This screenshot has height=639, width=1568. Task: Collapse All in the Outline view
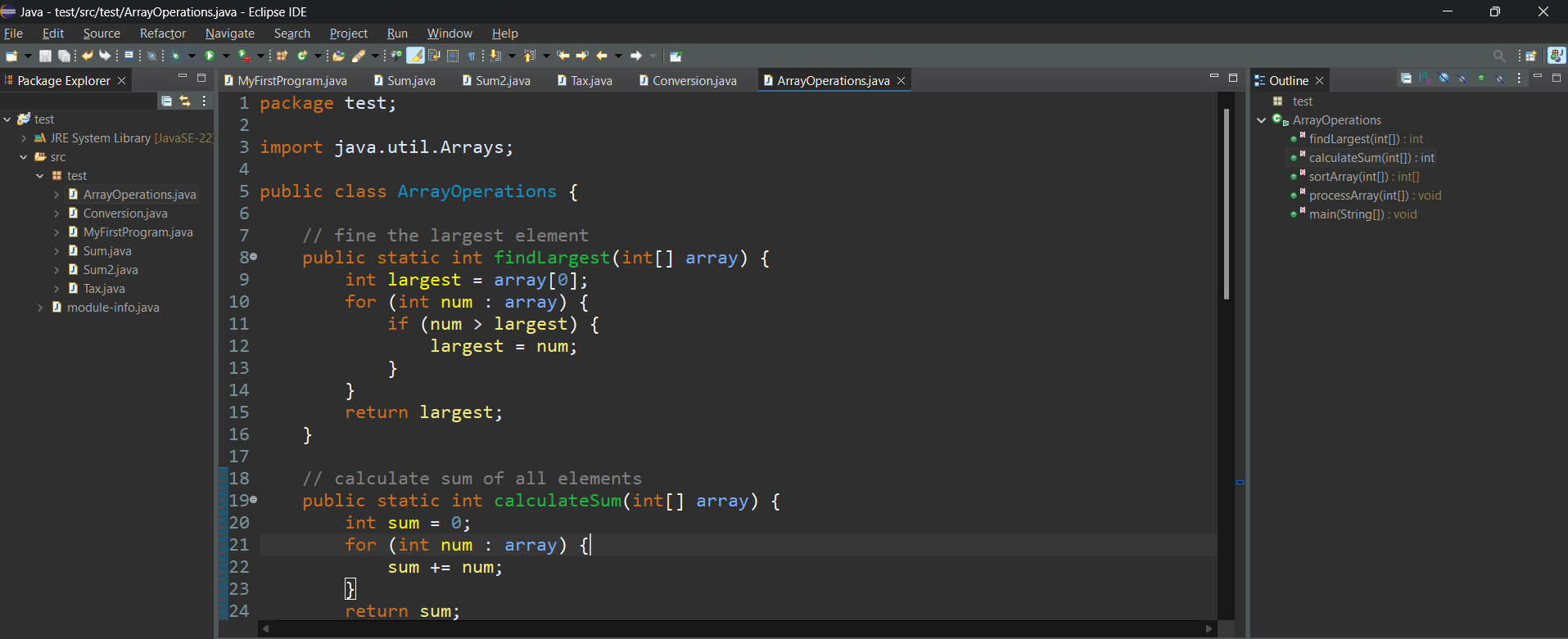point(1406,79)
